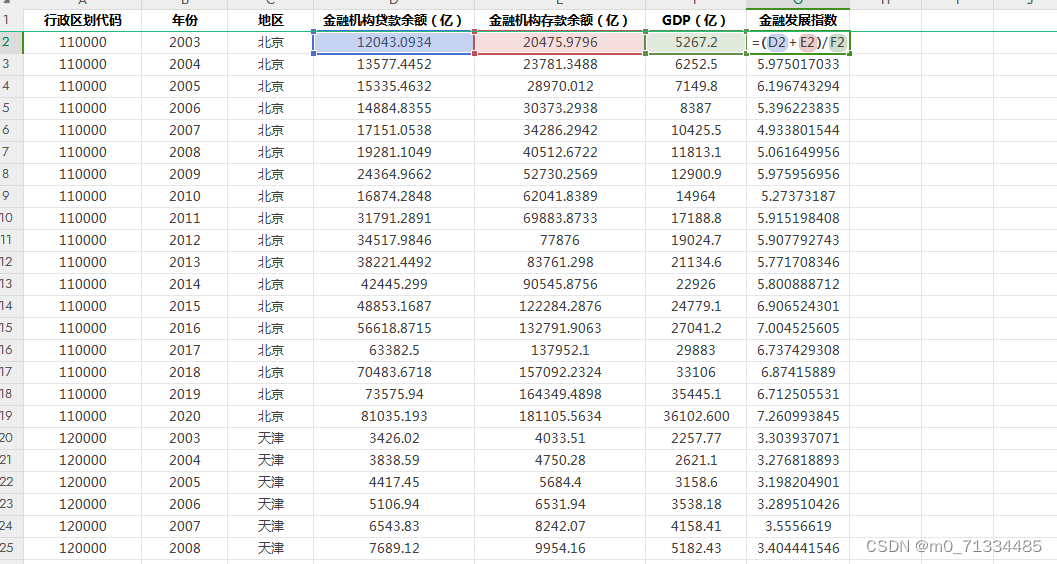Click cell 4750.28
Screen dimensions: 1057x564
coord(560,460)
